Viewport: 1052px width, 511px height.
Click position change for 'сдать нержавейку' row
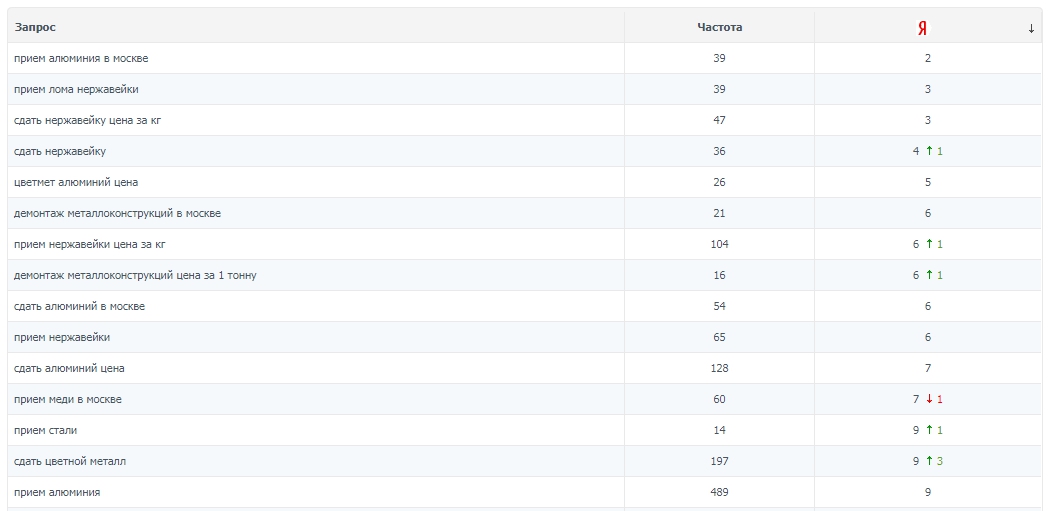pyautogui.click(x=935, y=152)
